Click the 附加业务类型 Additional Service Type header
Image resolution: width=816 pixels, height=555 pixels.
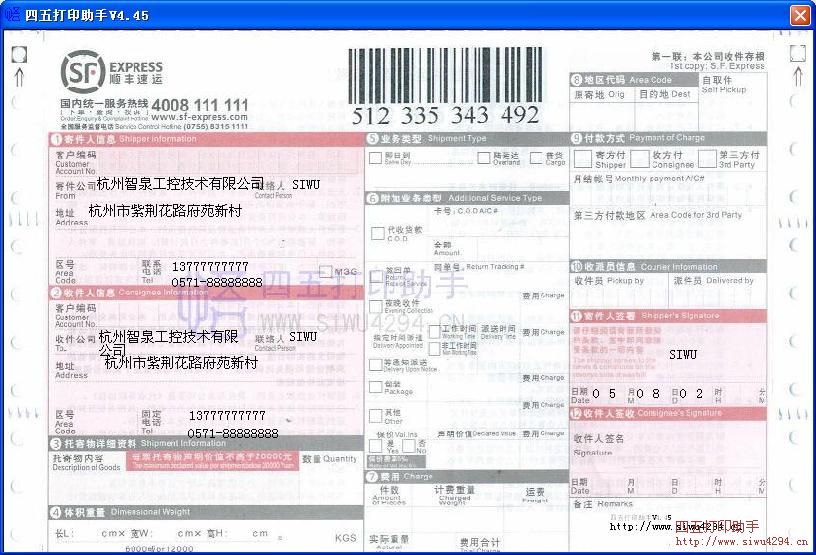[x=467, y=198]
